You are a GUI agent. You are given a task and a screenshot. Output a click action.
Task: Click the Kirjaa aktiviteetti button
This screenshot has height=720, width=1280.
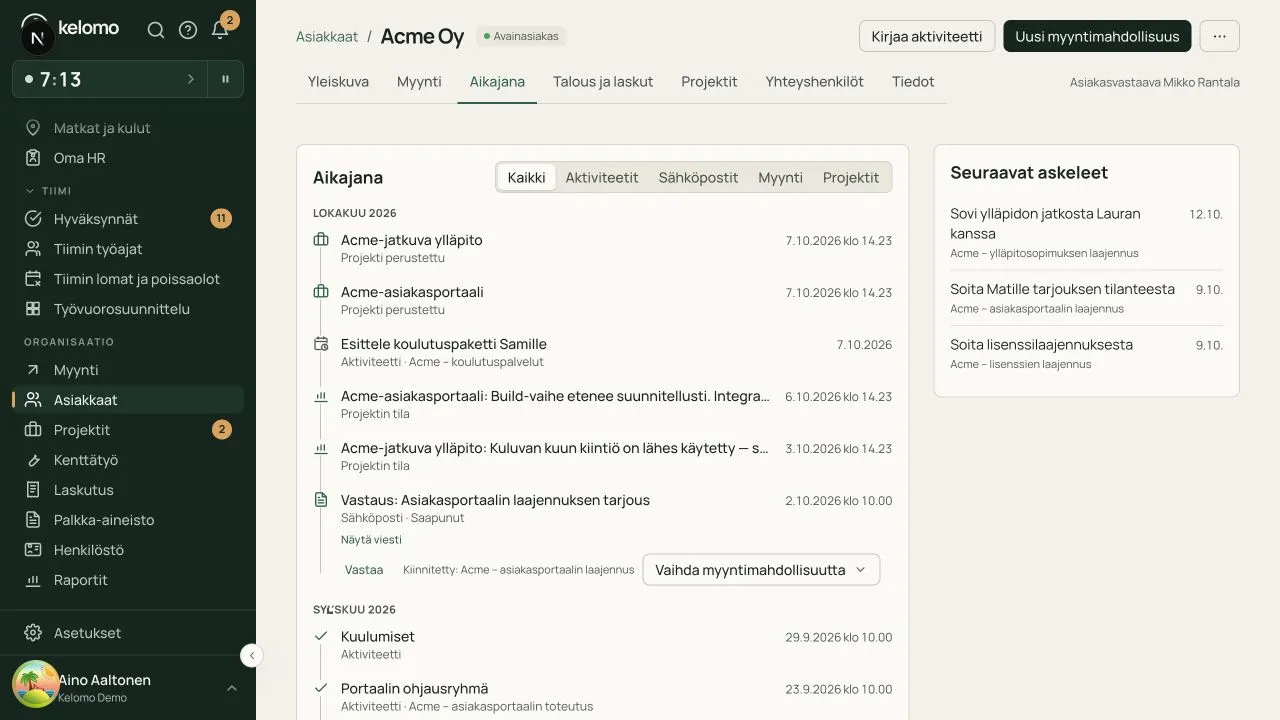point(927,36)
